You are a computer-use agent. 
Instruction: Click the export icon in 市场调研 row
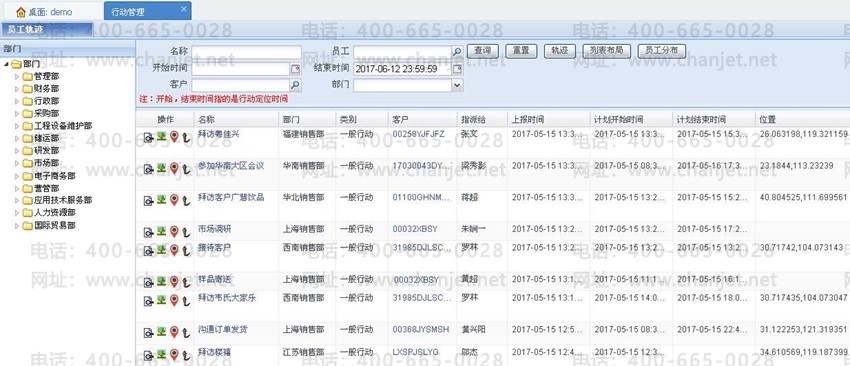point(148,232)
